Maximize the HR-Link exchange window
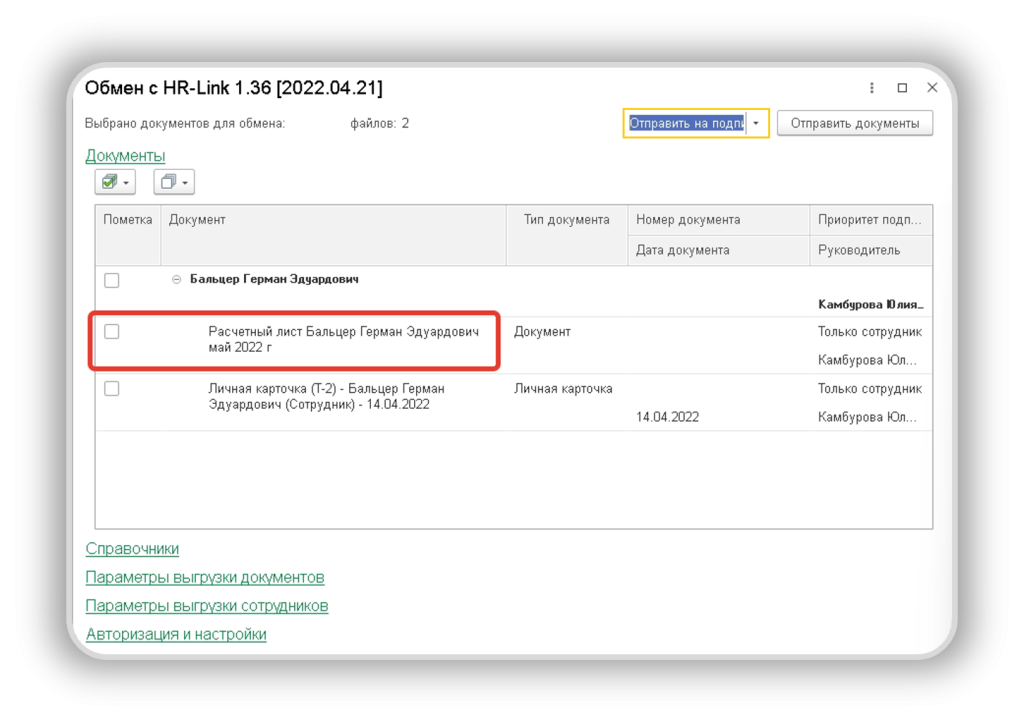The width and height of the screenshot is (1024, 722). tap(902, 88)
